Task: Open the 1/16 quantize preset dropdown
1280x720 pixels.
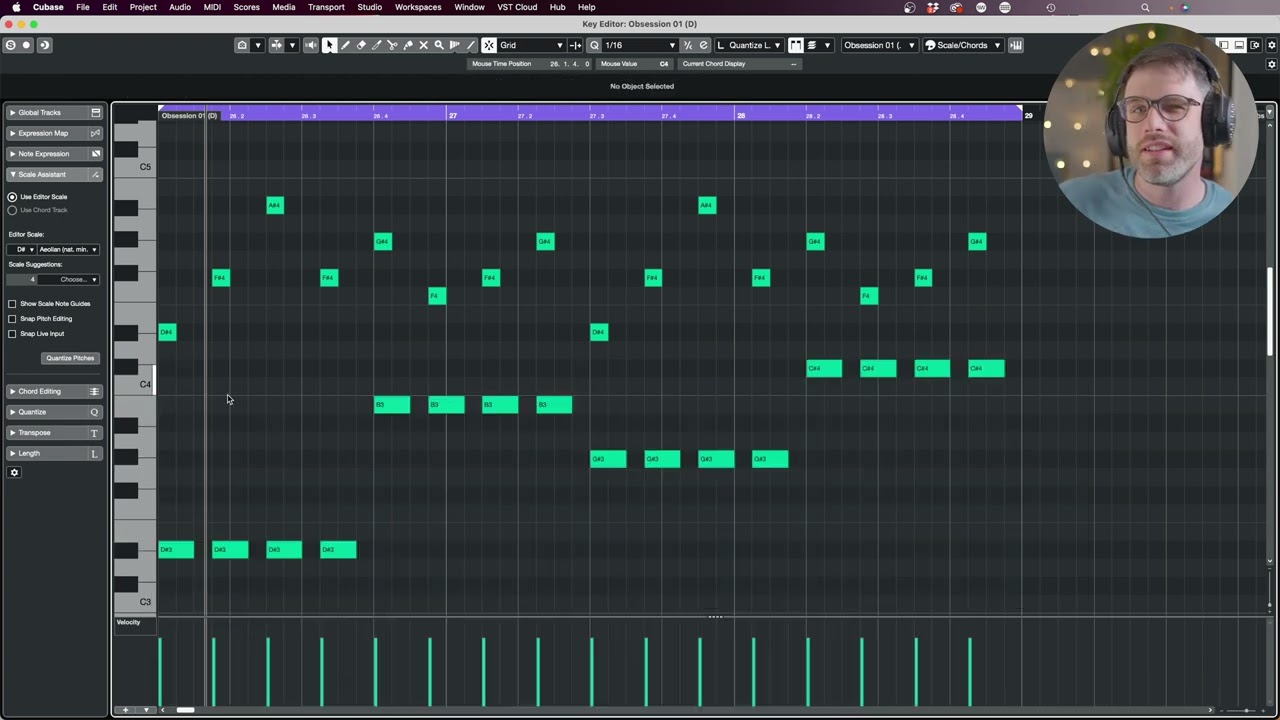Action: pyautogui.click(x=640, y=45)
